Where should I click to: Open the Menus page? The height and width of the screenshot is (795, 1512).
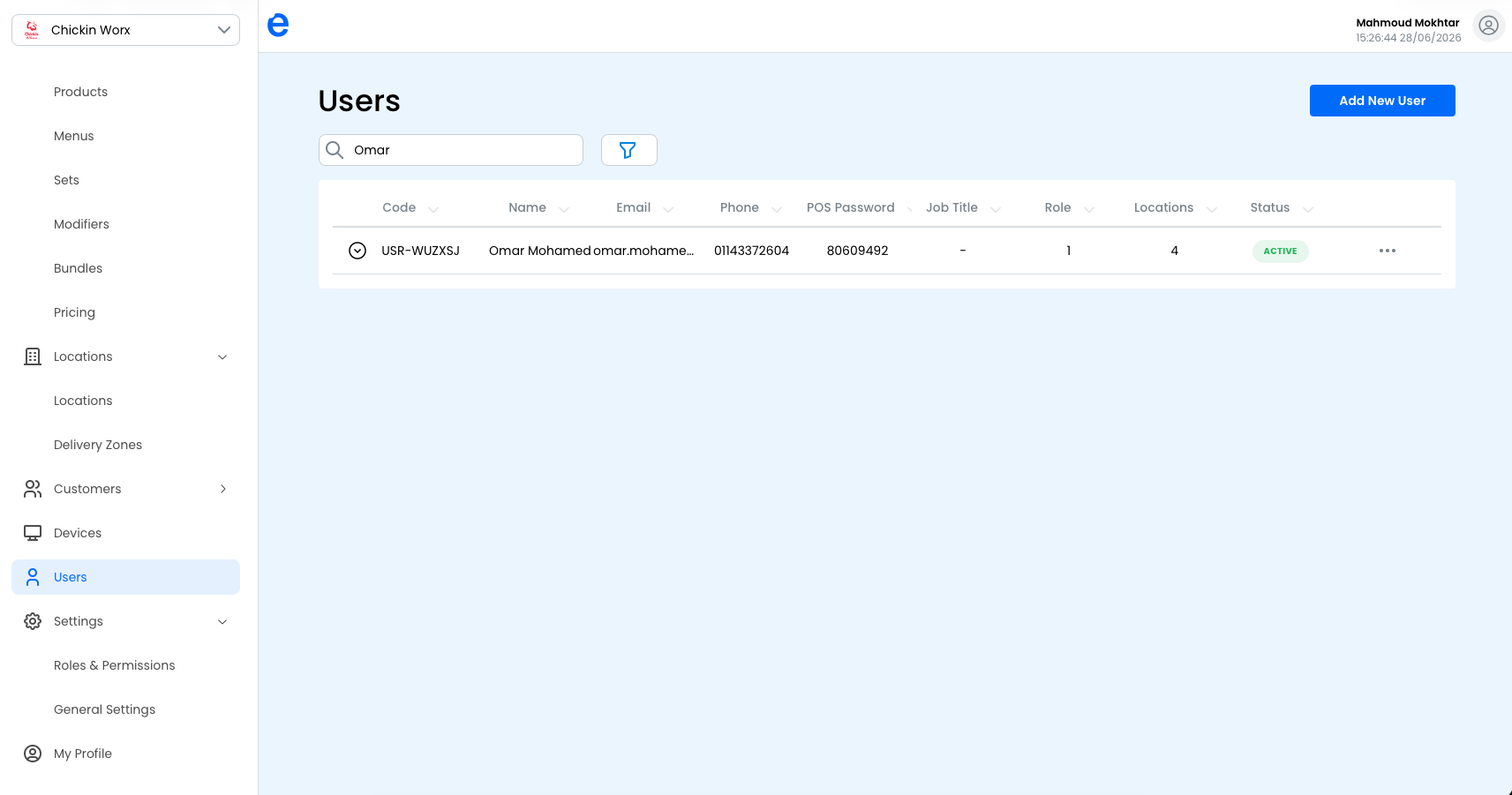[73, 136]
